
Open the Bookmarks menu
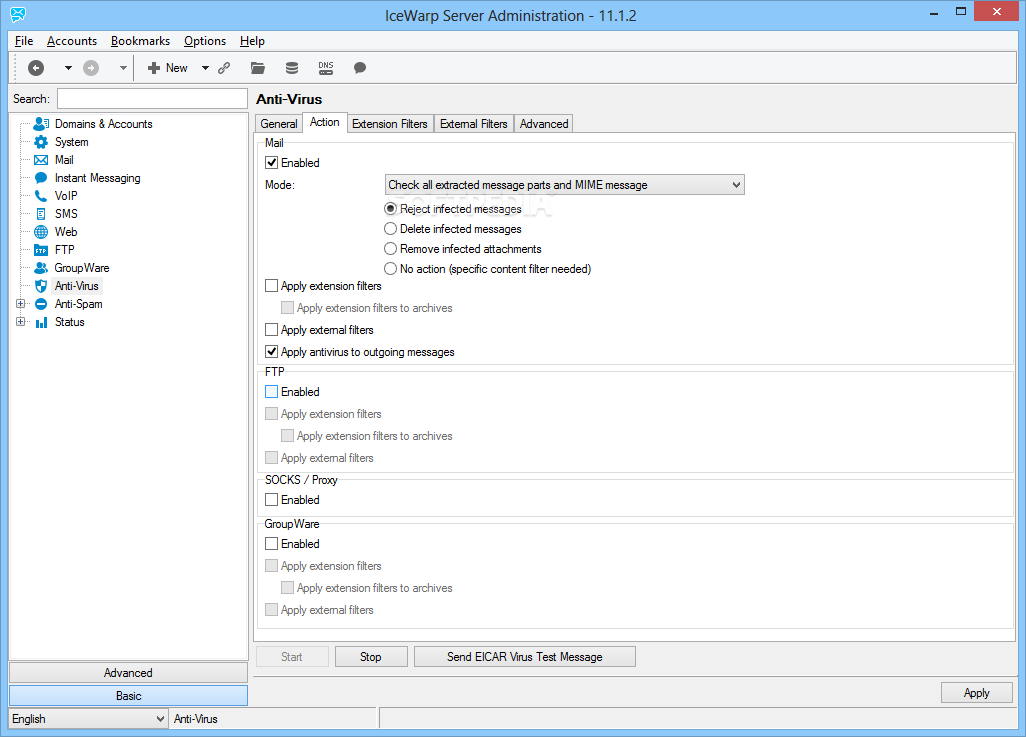(x=140, y=41)
